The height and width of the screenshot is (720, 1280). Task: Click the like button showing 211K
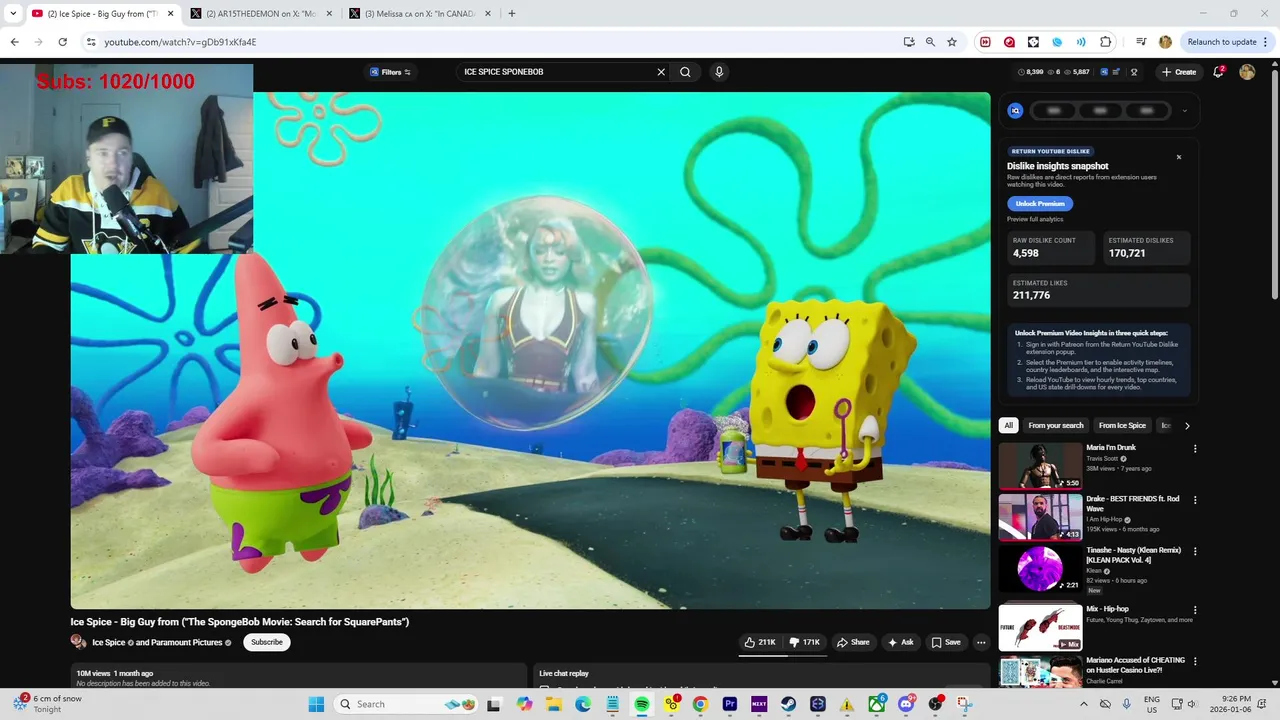point(760,642)
